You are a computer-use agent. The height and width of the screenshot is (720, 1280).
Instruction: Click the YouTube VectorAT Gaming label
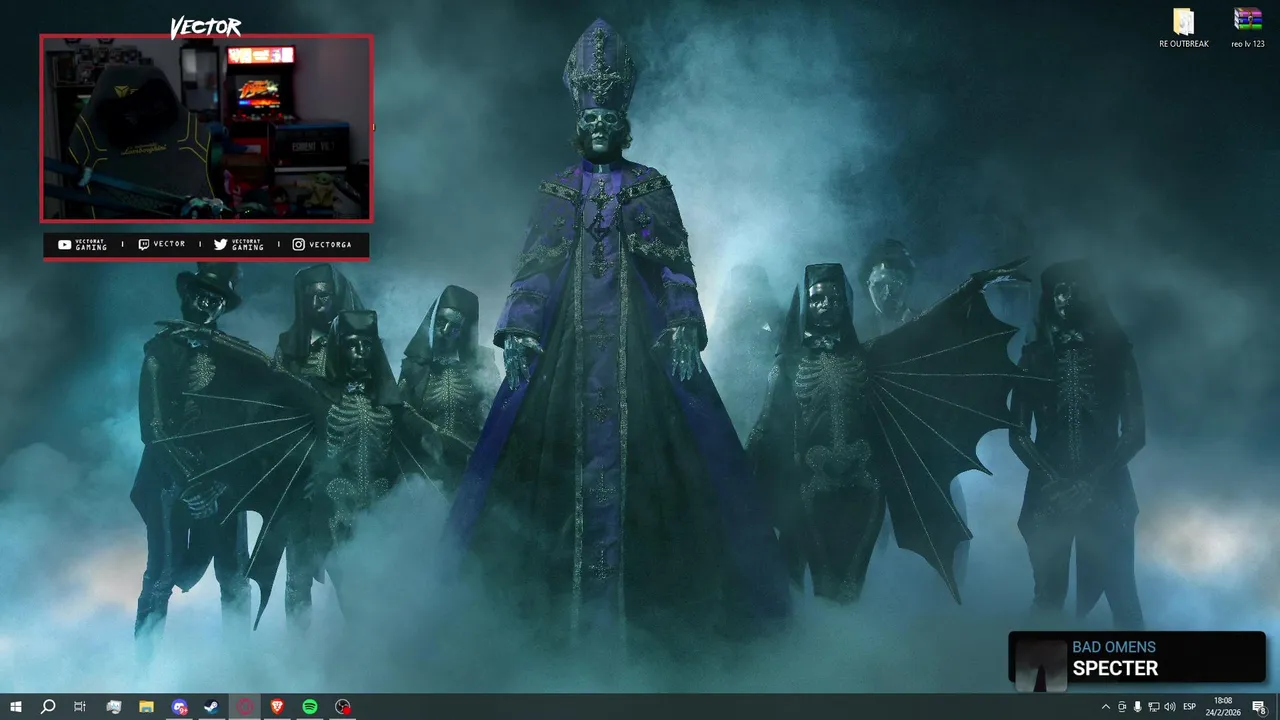(x=83, y=244)
